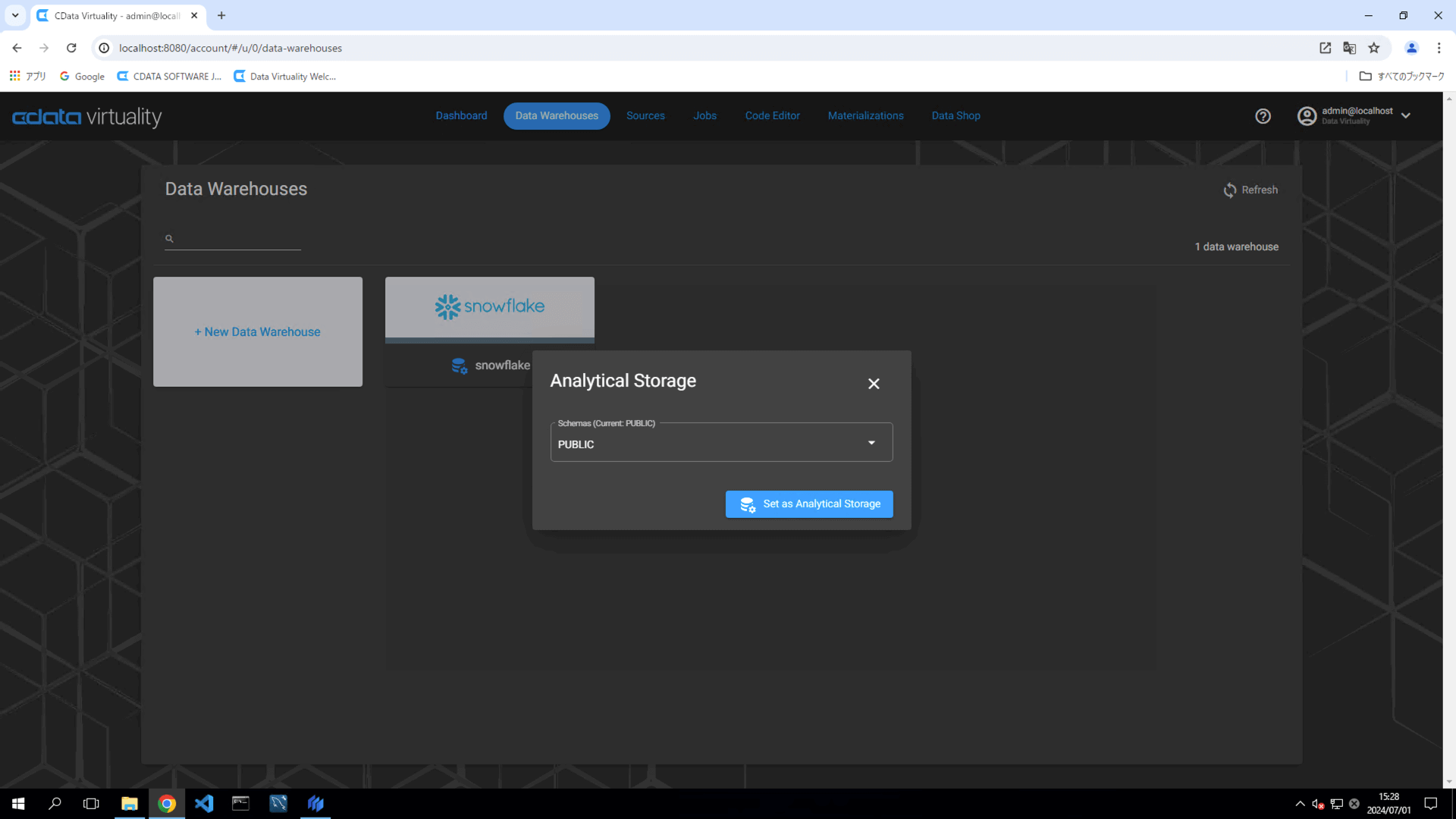Open Visual Studio Code from taskbar

point(204,803)
